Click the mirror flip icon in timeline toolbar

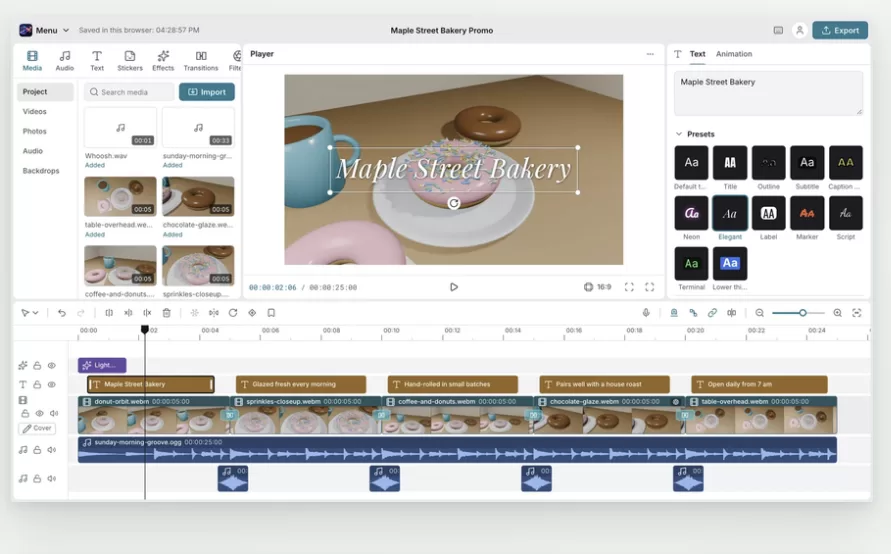click(x=214, y=313)
